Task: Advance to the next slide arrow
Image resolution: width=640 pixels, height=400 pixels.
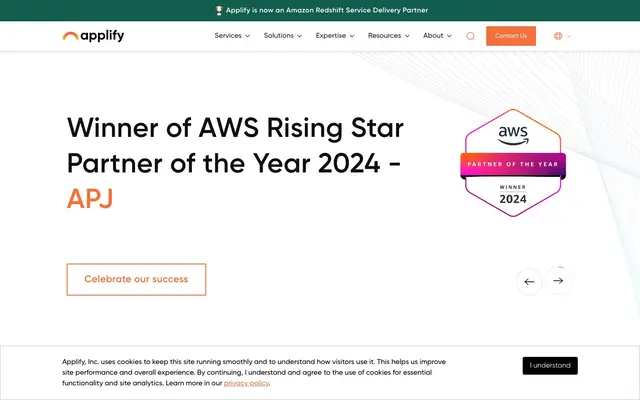Action: pyautogui.click(x=558, y=280)
